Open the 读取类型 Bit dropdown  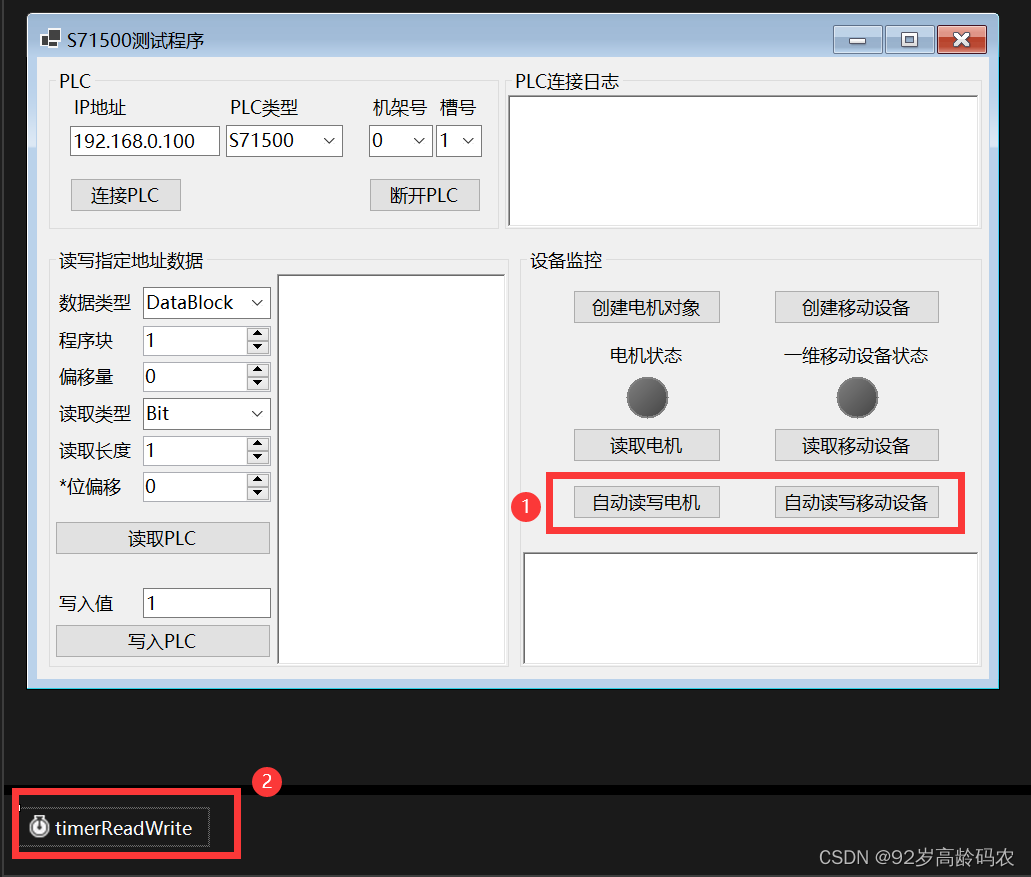[206, 414]
